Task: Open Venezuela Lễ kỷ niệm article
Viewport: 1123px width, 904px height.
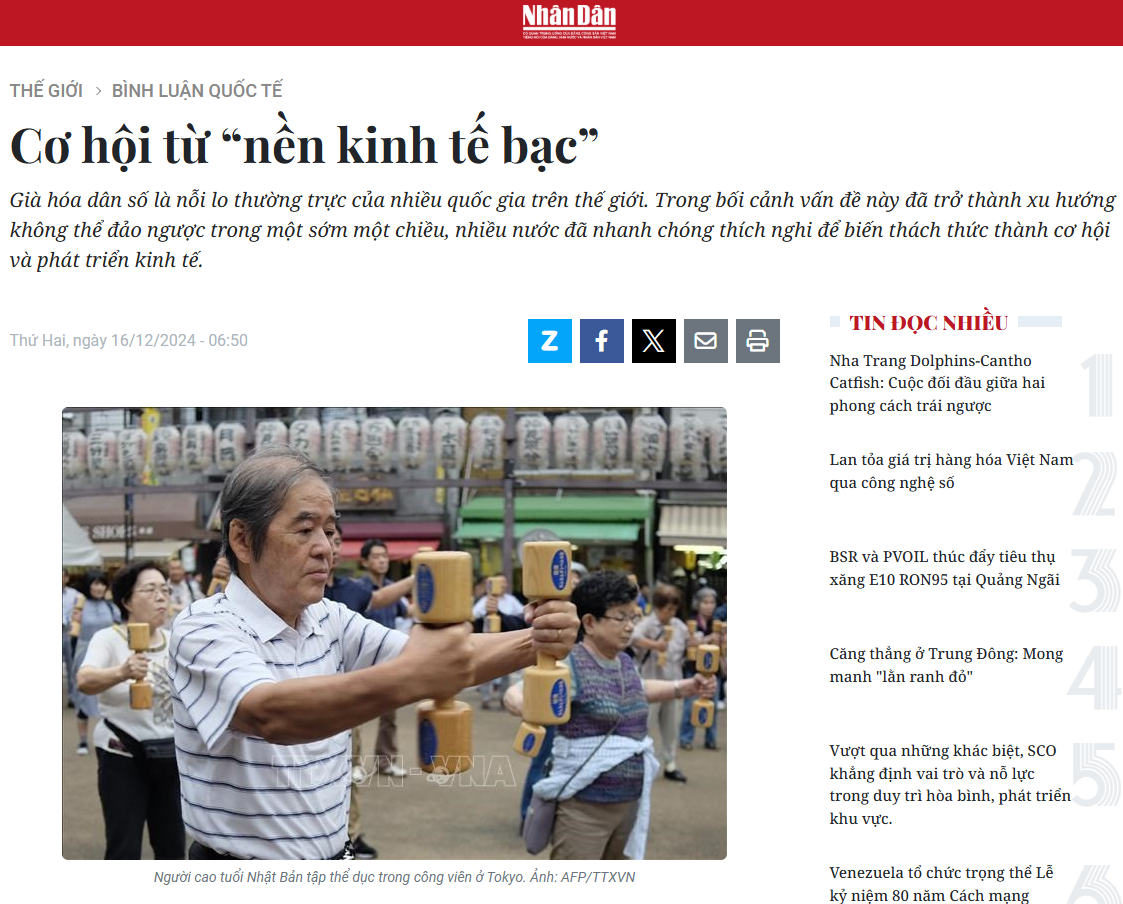Action: point(941,884)
